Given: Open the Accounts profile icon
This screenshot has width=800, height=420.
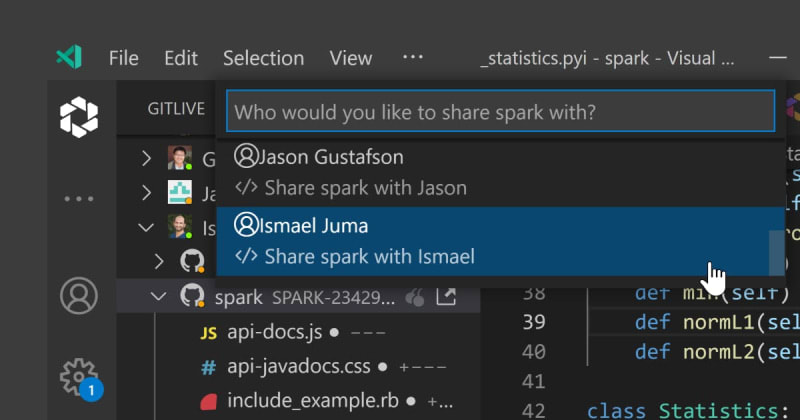Looking at the screenshot, I should pos(79,295).
